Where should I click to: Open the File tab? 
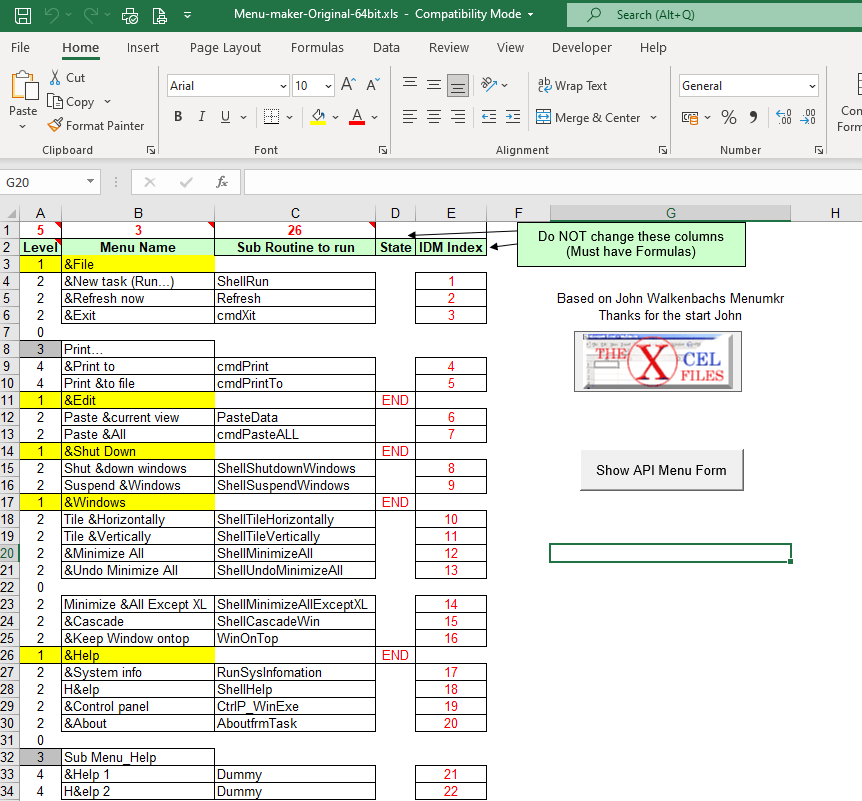click(x=20, y=48)
